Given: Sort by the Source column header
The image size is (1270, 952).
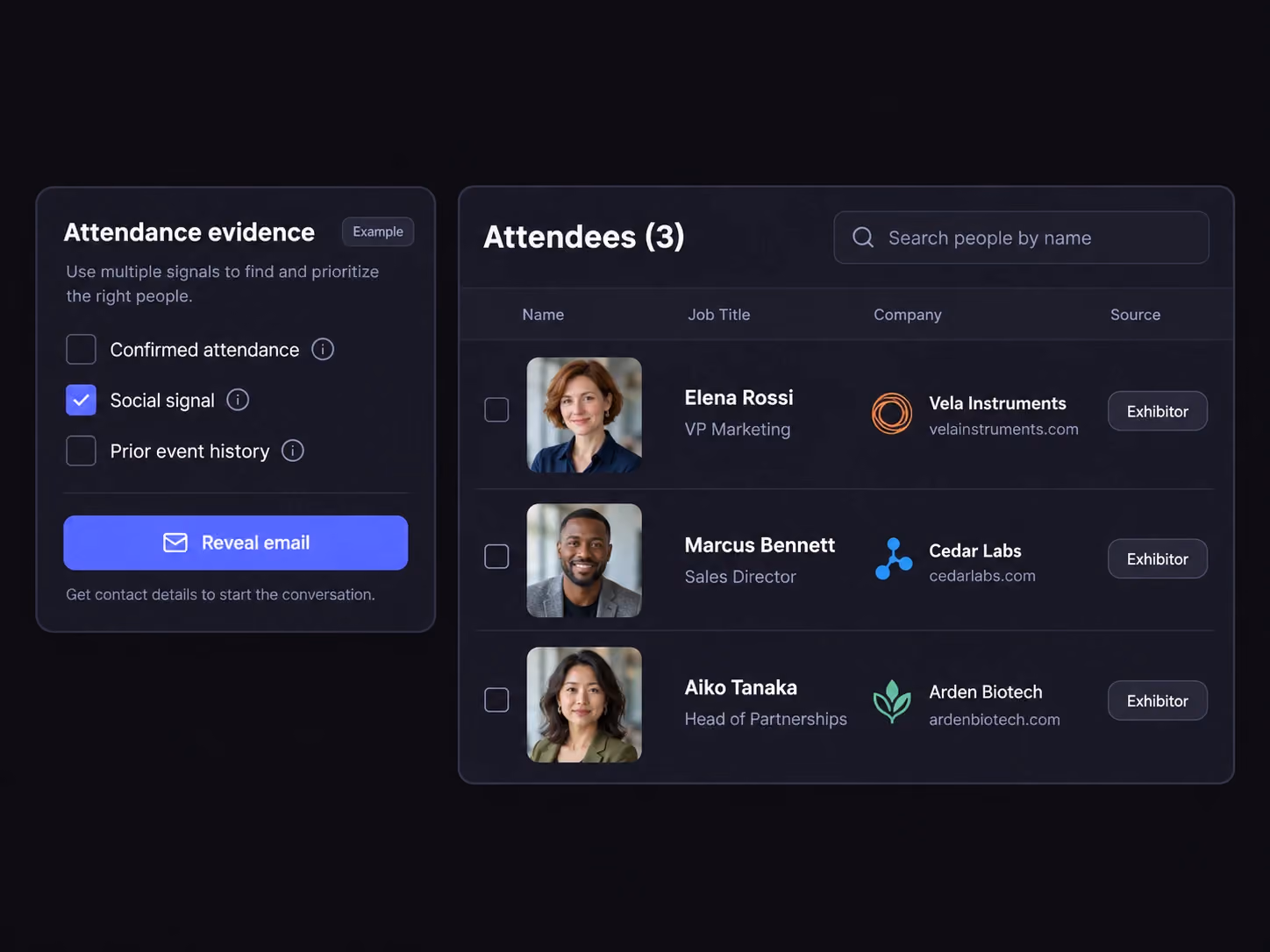Looking at the screenshot, I should pyautogui.click(x=1135, y=315).
